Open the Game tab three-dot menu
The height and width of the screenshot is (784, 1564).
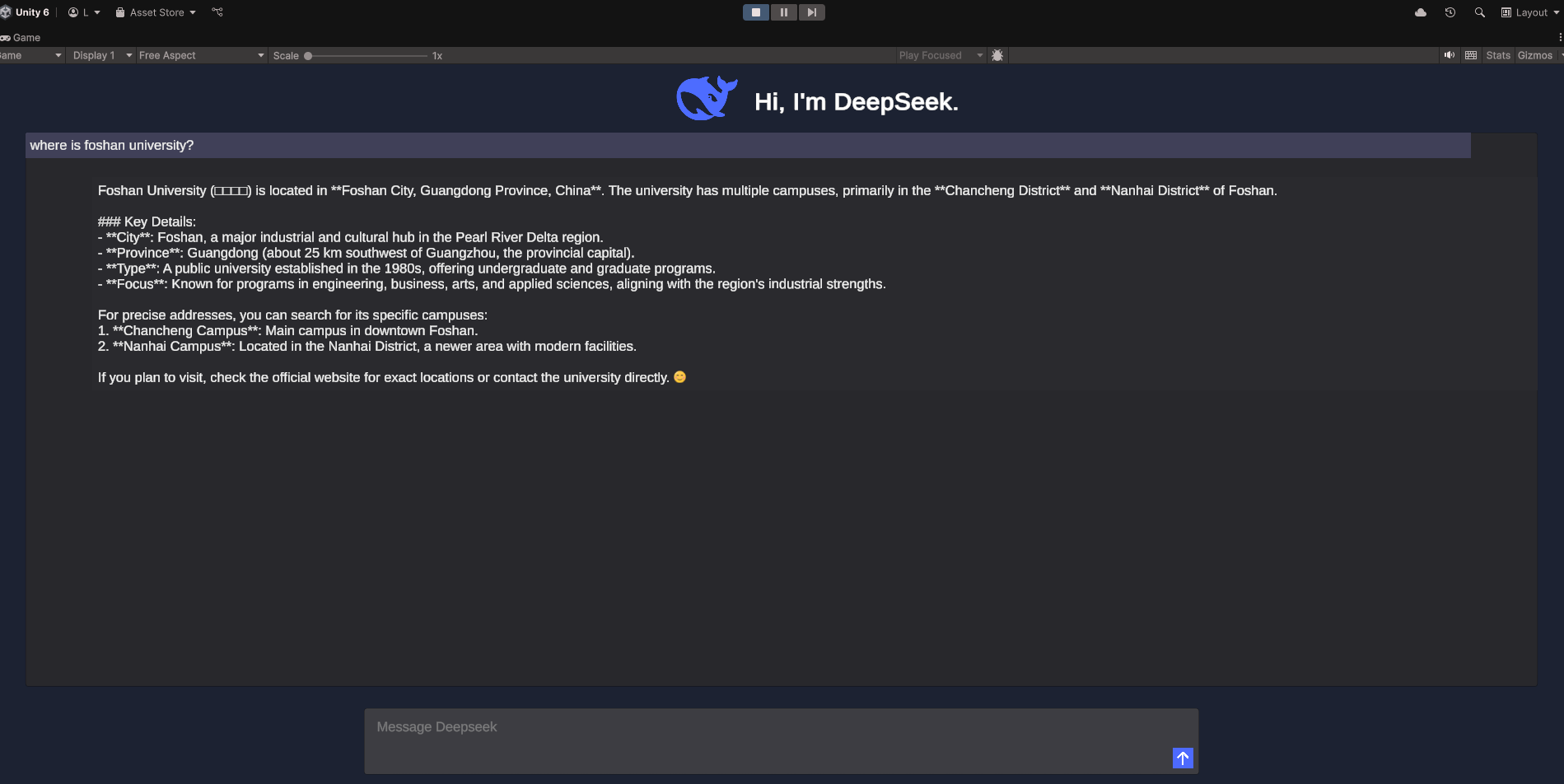coord(1560,38)
